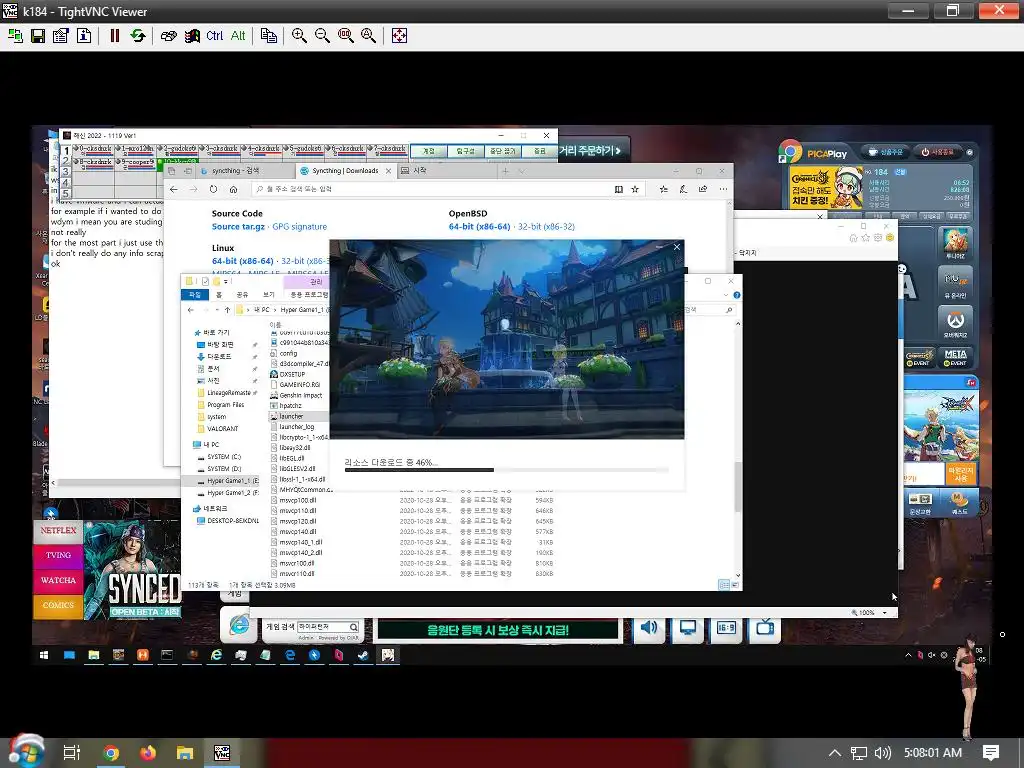Viewport: 1024px width, 768px height.
Task: Open a new browser tab
Action: coord(505,171)
